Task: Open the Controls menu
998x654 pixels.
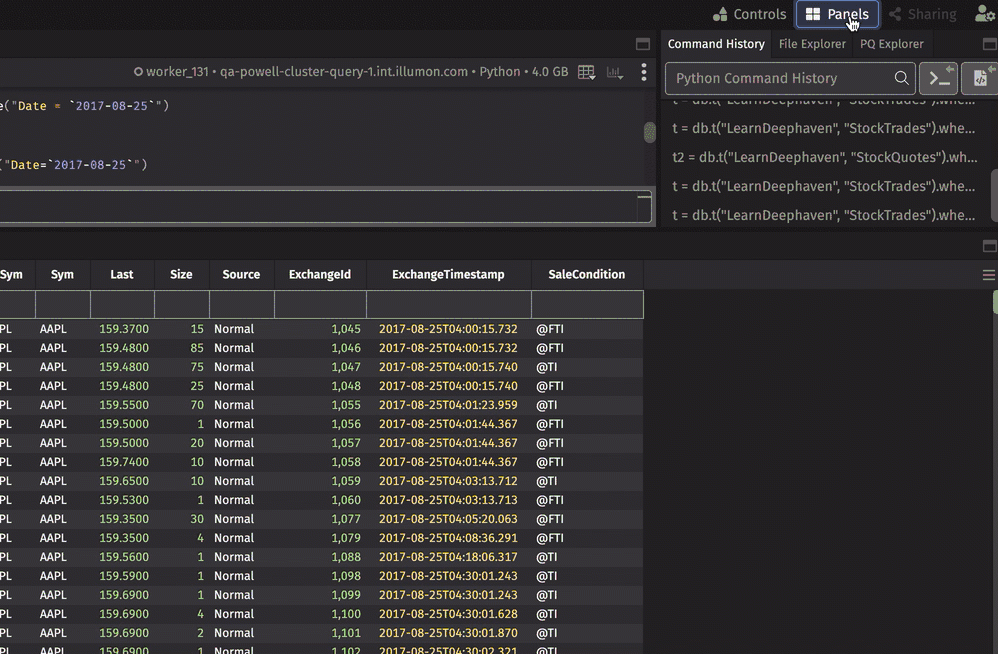Action: point(749,14)
